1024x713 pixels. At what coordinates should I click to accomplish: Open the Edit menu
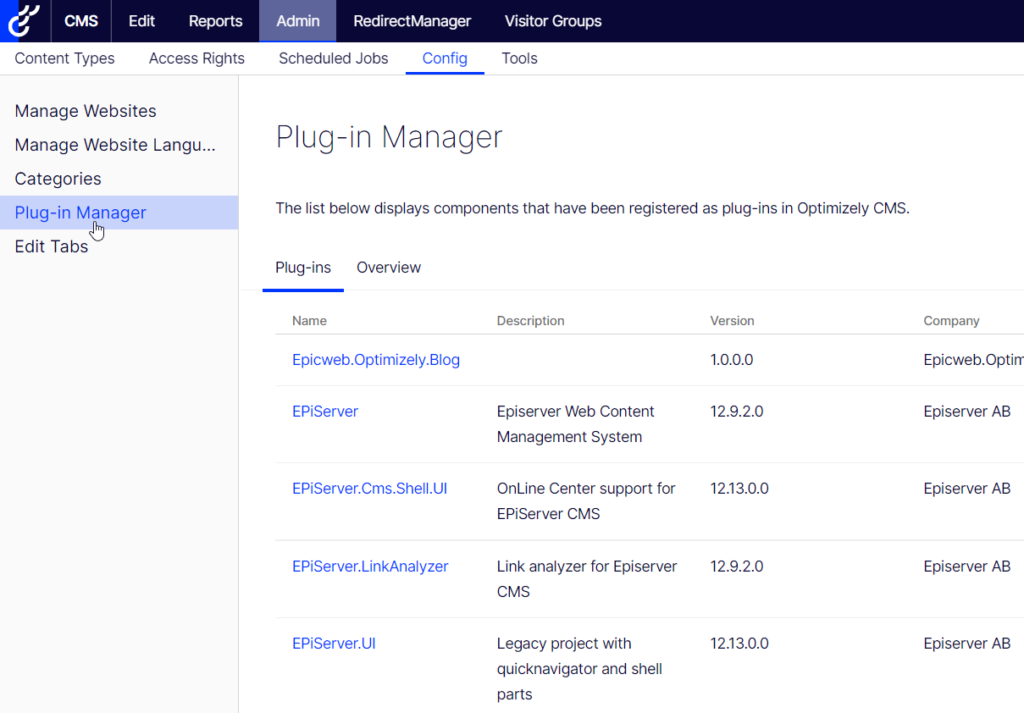(x=141, y=21)
